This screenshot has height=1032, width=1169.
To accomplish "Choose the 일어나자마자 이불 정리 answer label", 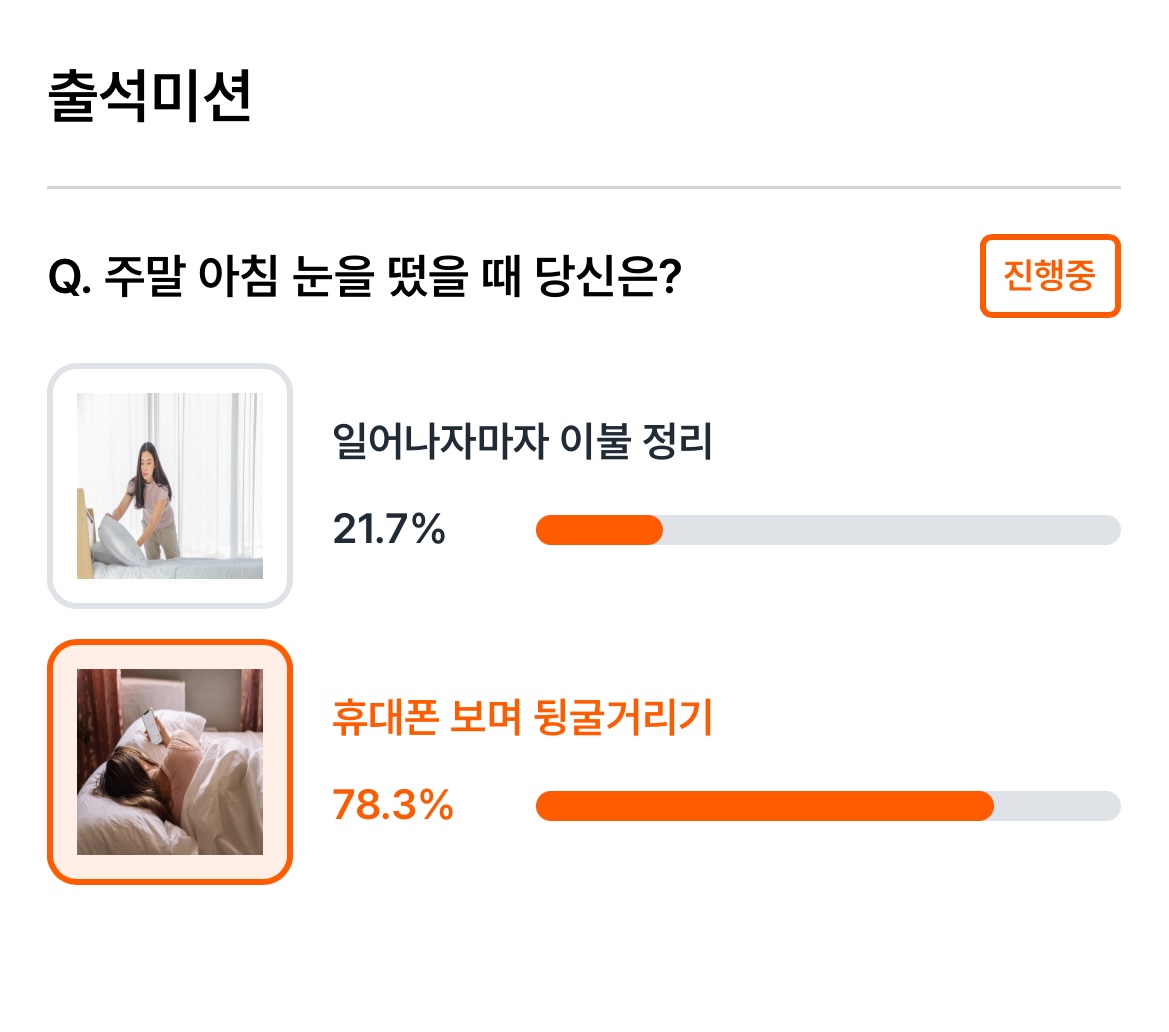I will point(522,440).
